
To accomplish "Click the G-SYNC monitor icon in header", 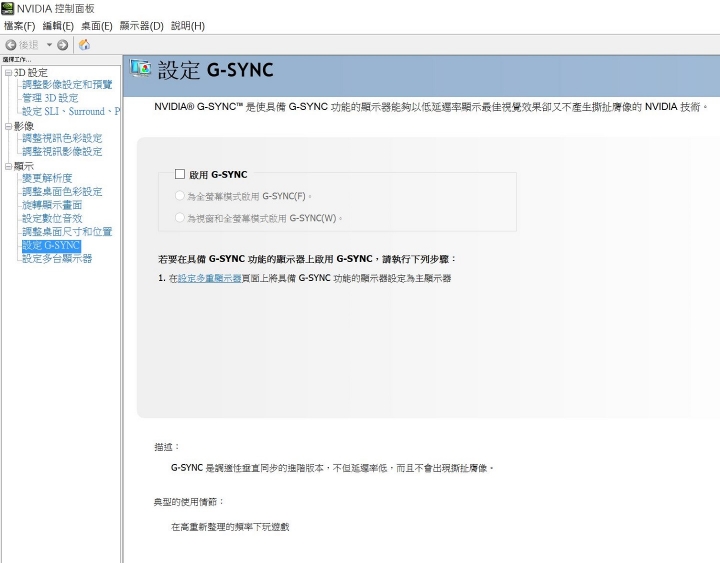I will tap(141, 68).
